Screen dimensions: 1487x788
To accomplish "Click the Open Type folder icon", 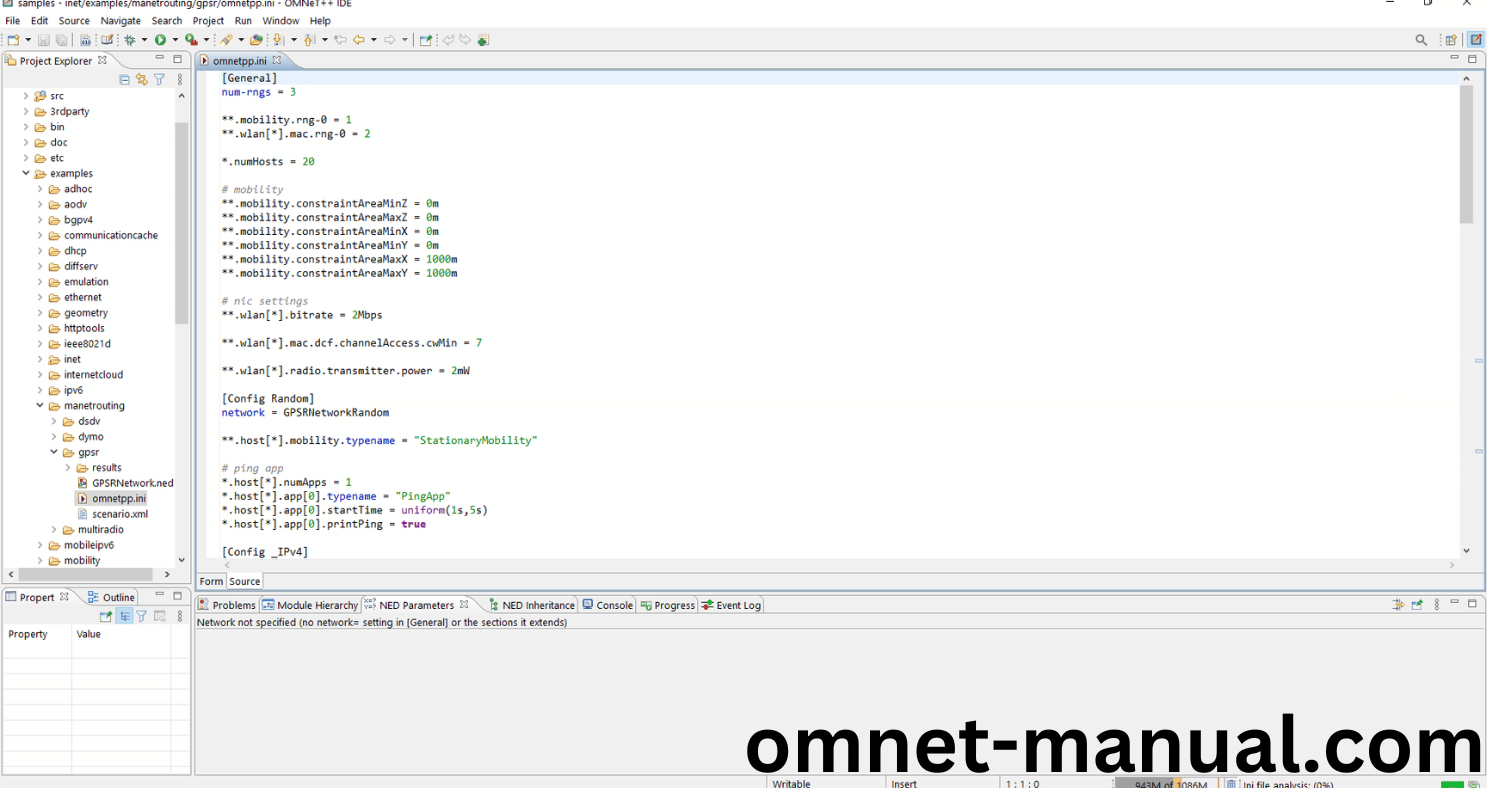I will (x=256, y=40).
